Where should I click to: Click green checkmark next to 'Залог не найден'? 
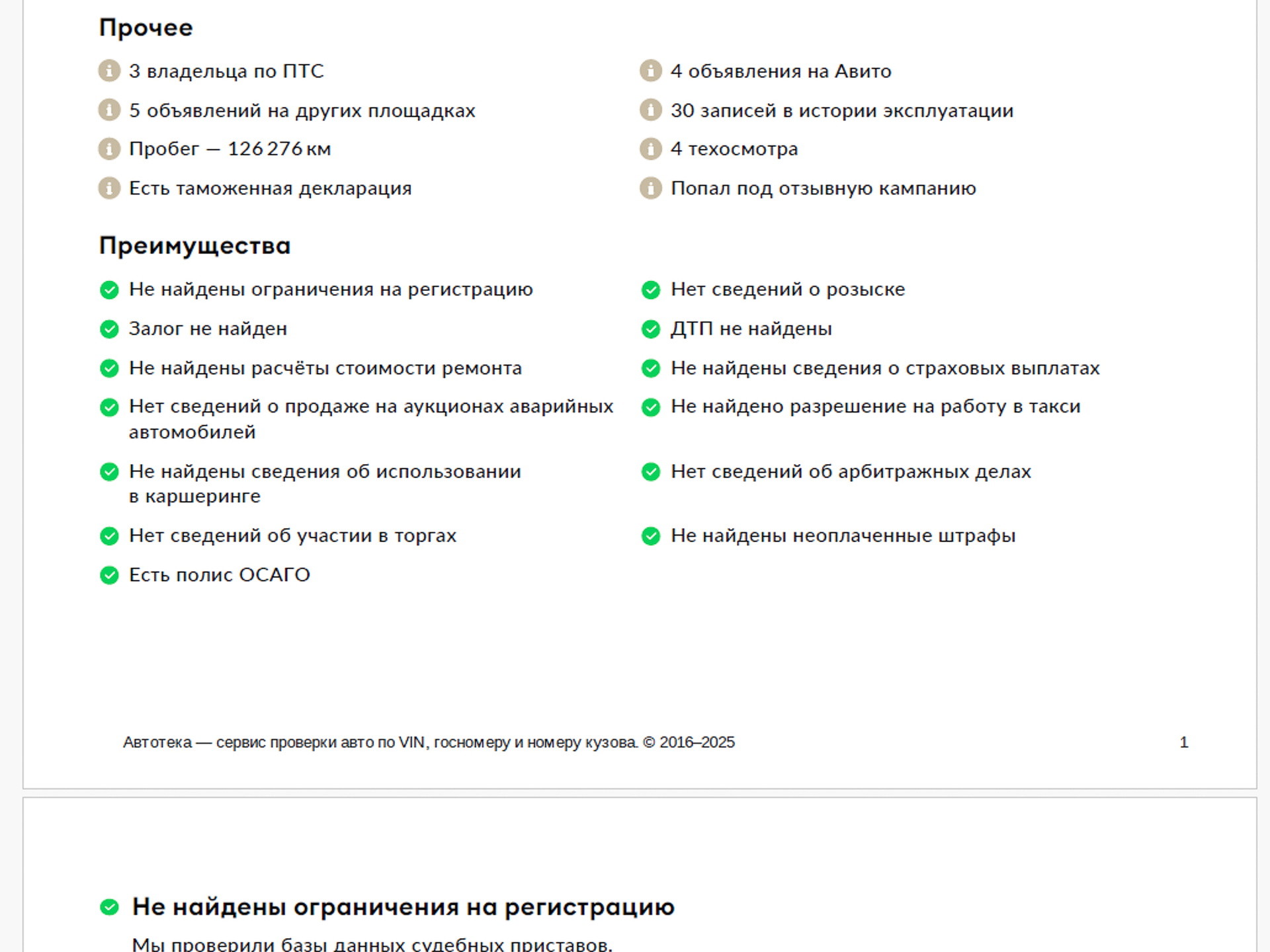coord(109,329)
